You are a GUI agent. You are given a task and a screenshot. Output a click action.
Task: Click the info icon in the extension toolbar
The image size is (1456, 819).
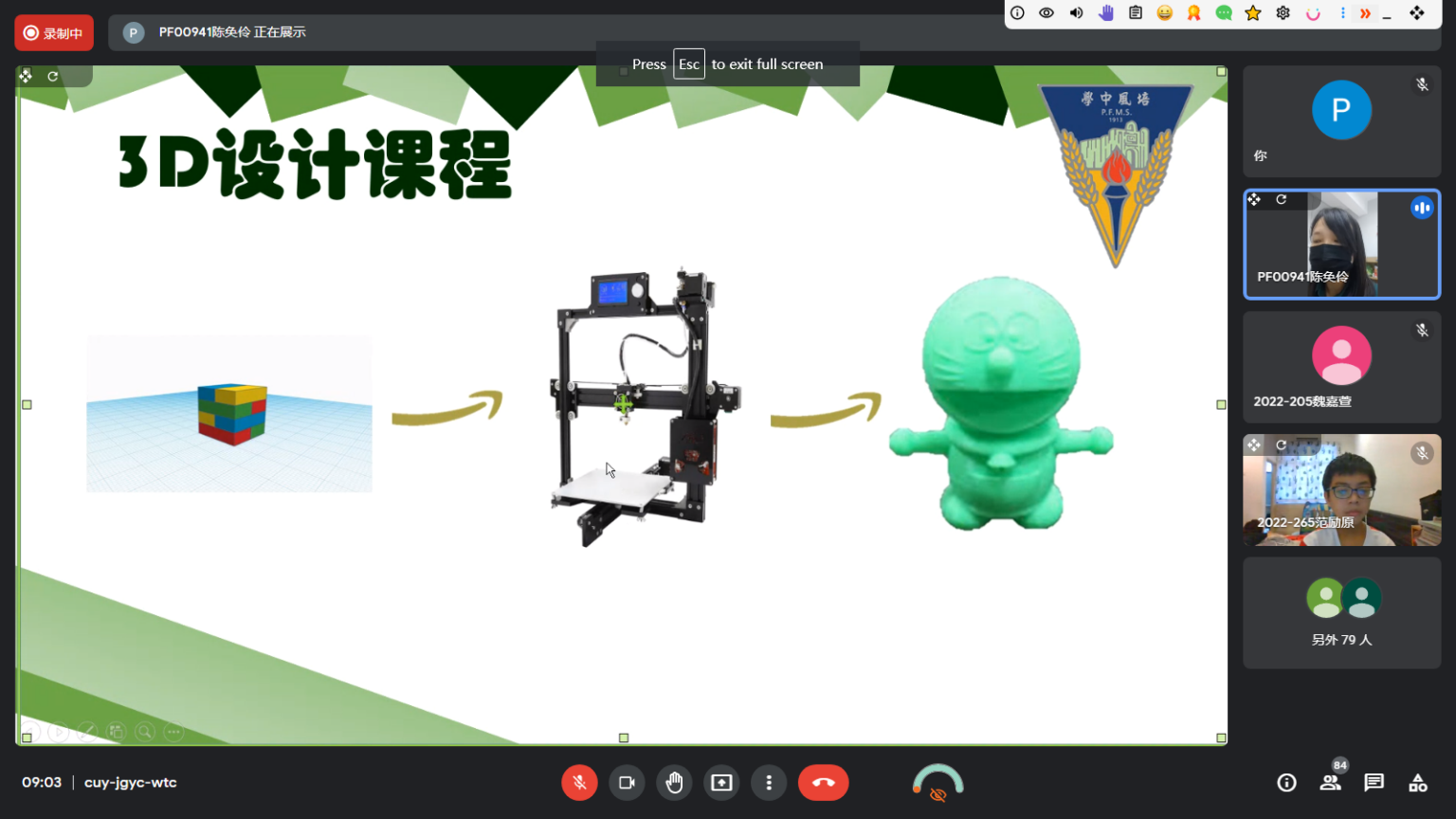click(x=1017, y=13)
